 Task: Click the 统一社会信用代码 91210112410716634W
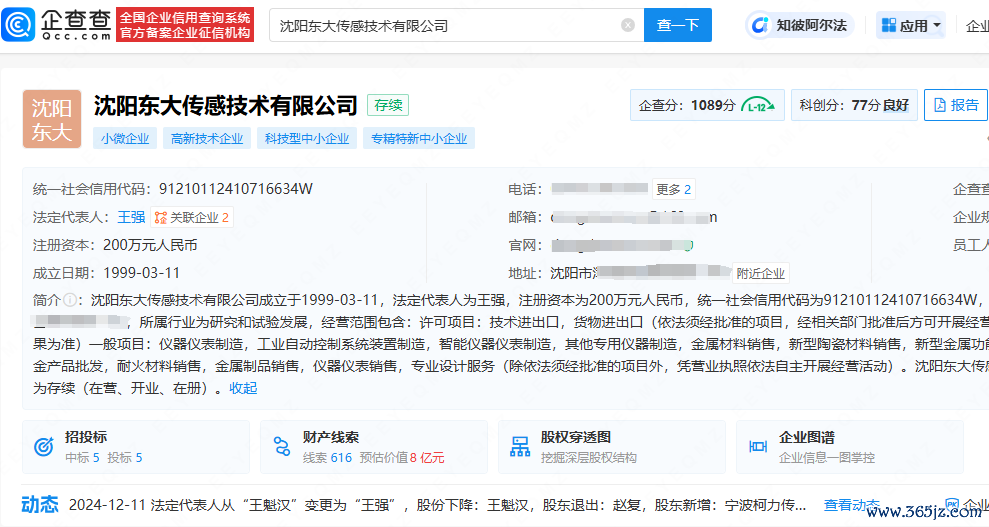point(236,189)
